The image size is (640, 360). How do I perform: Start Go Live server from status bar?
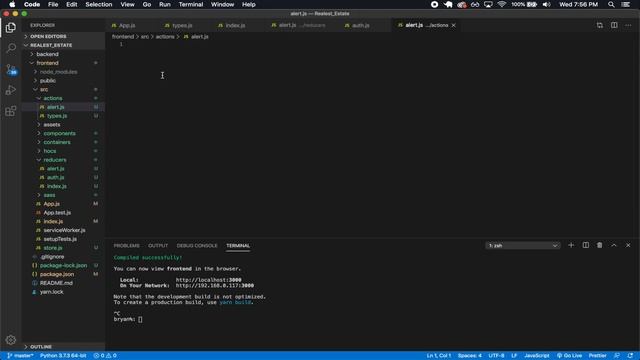[569, 356]
